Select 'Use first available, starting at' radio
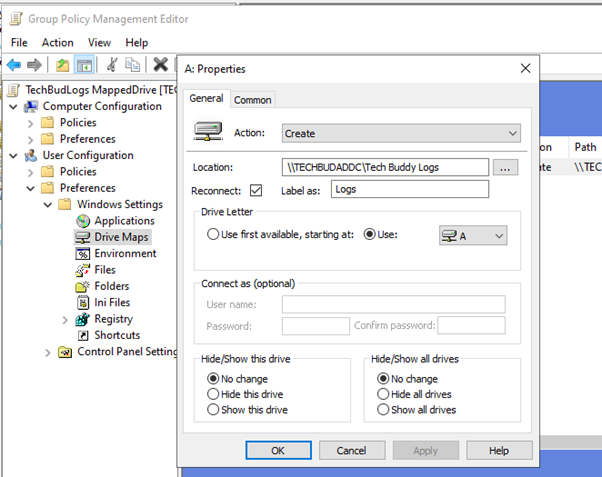Image resolution: width=602 pixels, height=477 pixels. click(213, 235)
